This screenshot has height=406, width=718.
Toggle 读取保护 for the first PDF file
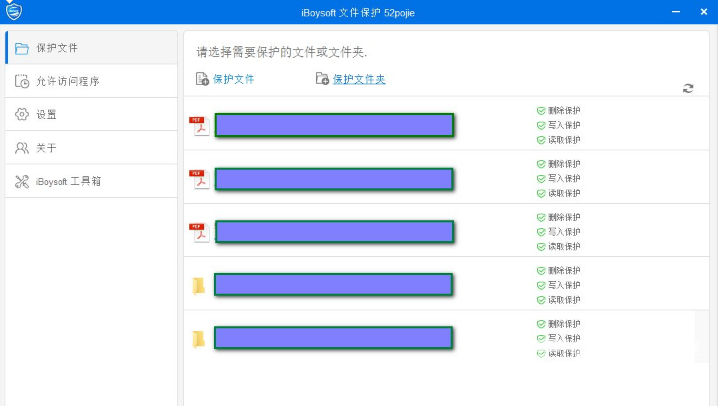[x=541, y=140]
